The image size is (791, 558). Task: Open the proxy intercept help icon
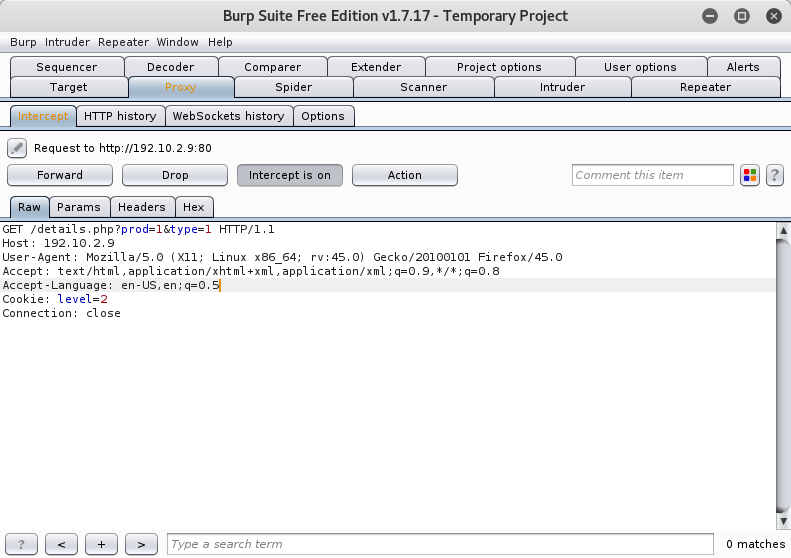(774, 175)
